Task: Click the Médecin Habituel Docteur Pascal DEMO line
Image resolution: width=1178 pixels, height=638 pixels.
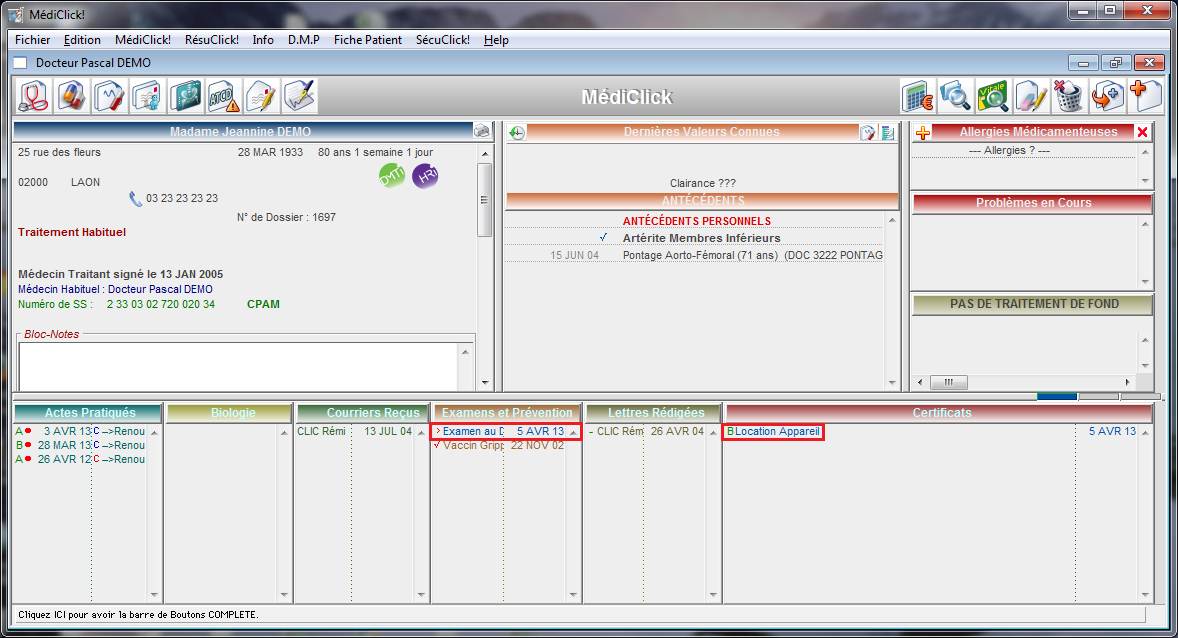Action: [116, 289]
